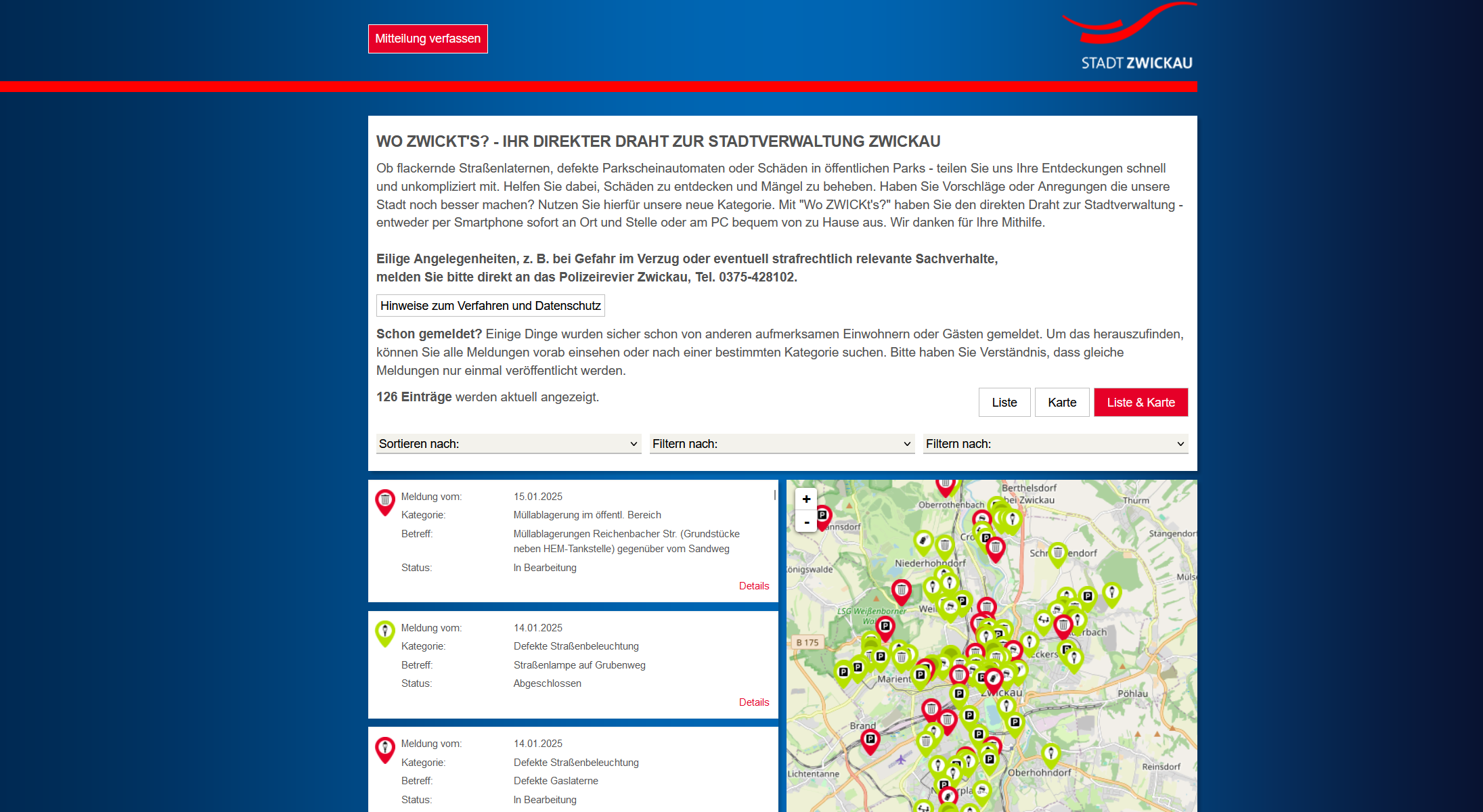Click green streetlamp pin of Grubenweg report
Viewport: 1483px width, 812px height.
point(385,632)
